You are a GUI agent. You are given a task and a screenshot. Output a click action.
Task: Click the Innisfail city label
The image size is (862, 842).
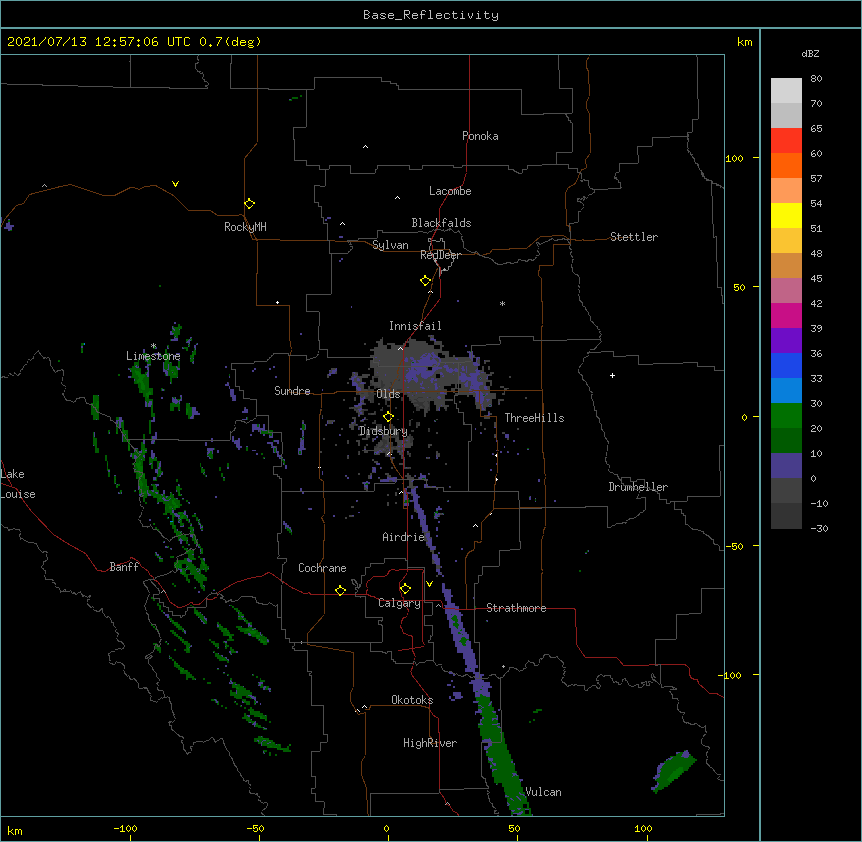coord(415,326)
